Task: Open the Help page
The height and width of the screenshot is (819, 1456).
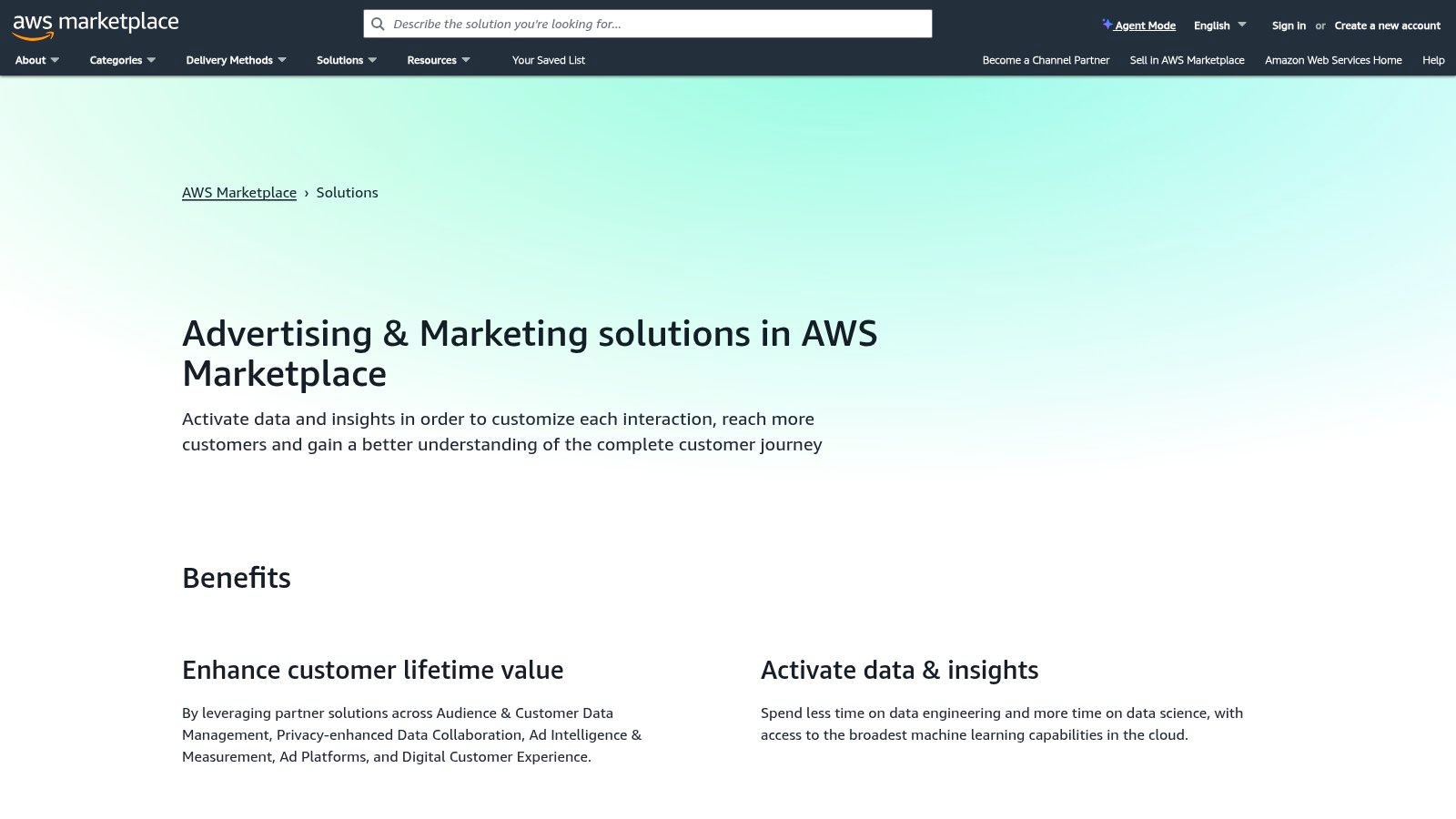Action: point(1432,60)
